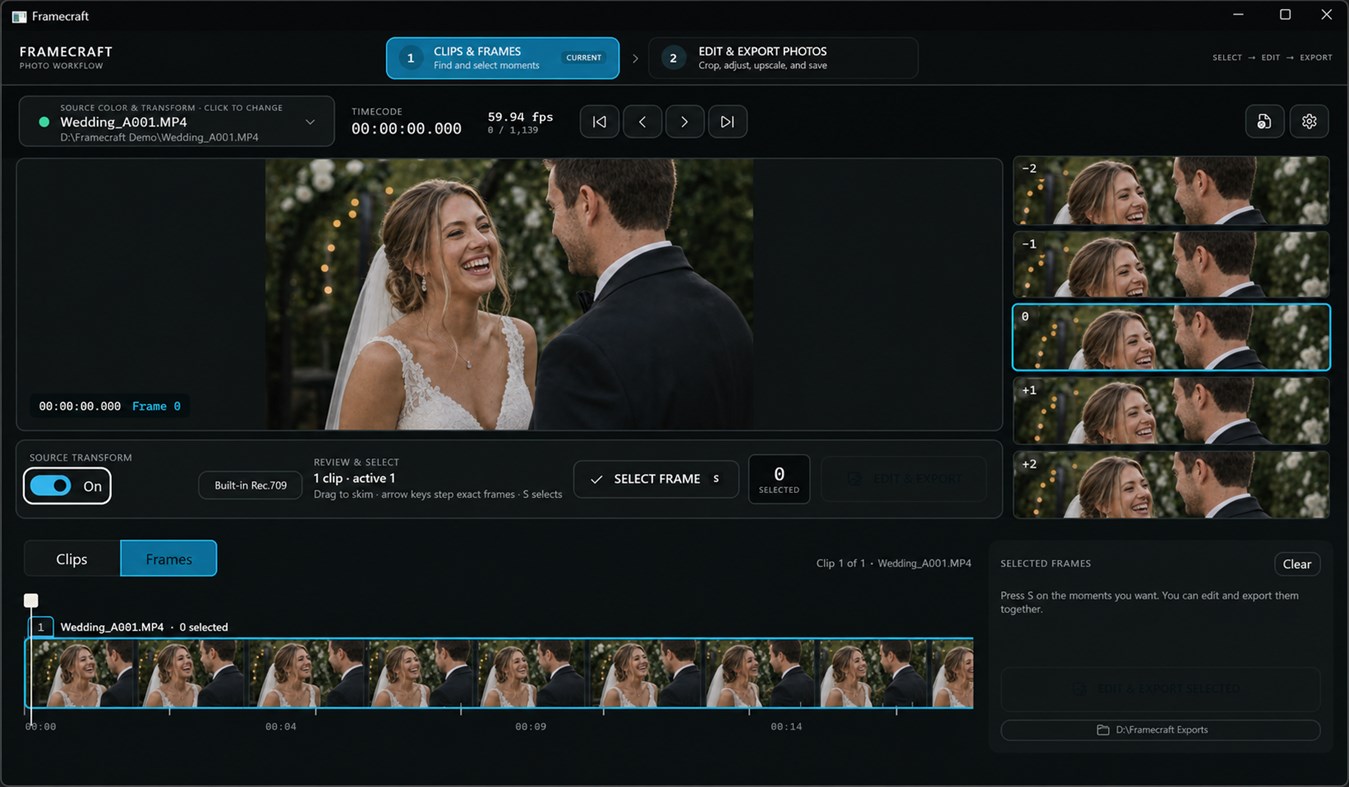Open the Built-in Rec.709 transform selector
The width and height of the screenshot is (1349, 787).
(x=250, y=485)
